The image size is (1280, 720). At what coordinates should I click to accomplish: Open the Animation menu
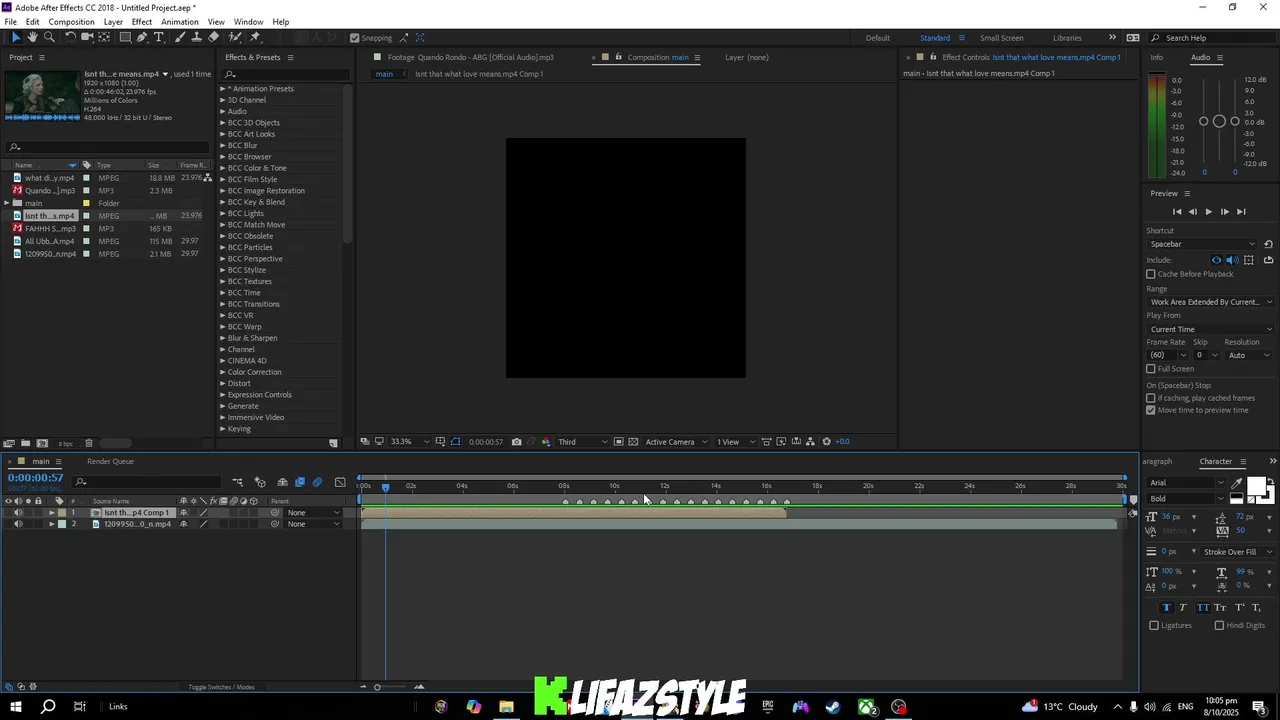(x=180, y=22)
